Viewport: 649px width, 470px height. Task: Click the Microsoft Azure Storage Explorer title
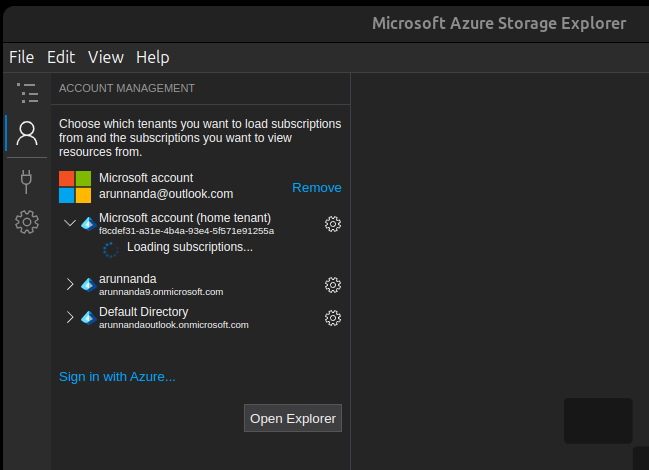499,24
